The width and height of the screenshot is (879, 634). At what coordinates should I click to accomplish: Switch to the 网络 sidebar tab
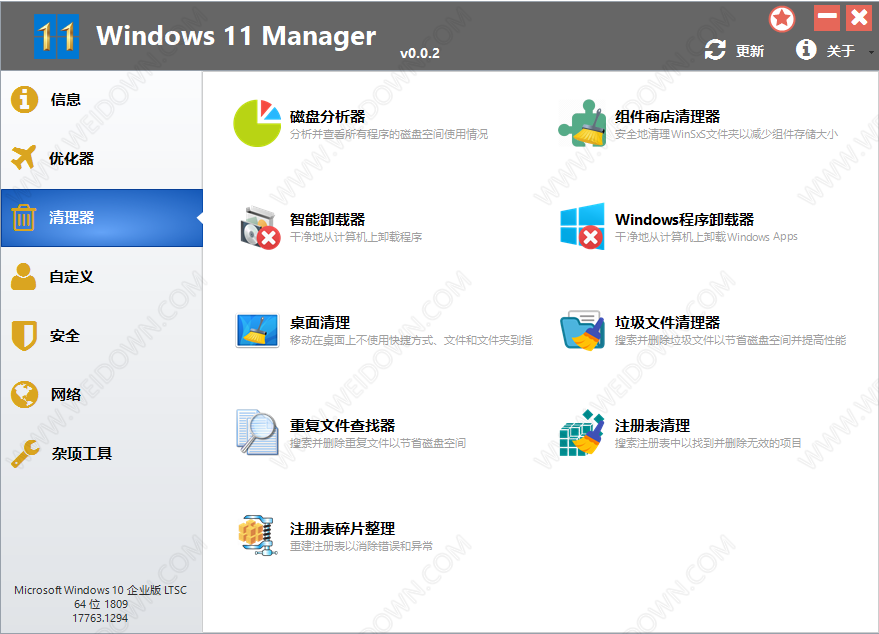coord(65,395)
